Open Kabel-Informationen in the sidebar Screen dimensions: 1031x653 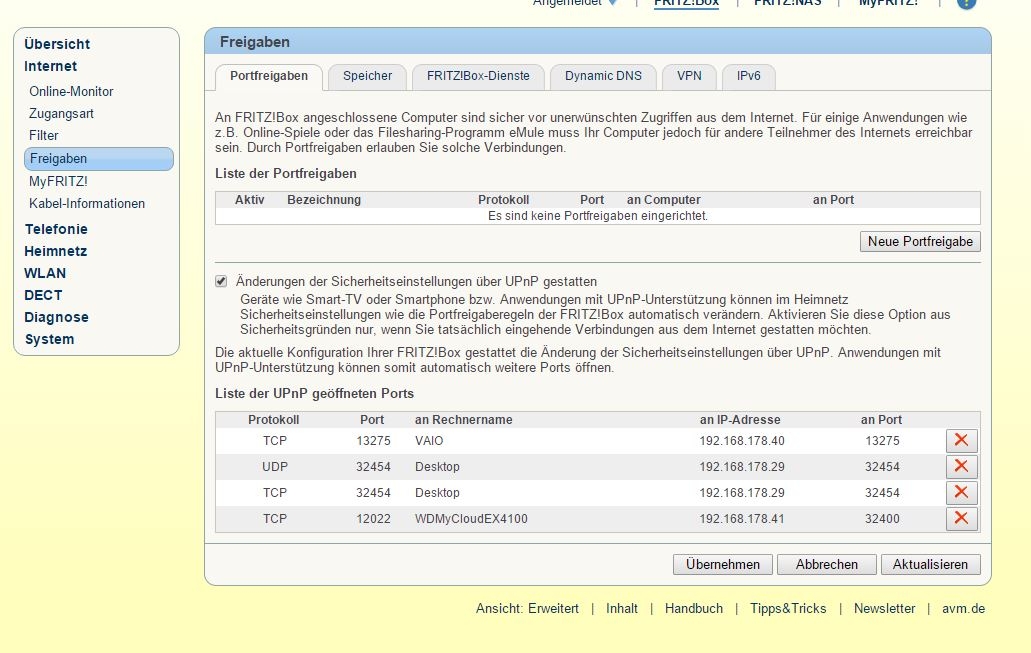coord(87,204)
